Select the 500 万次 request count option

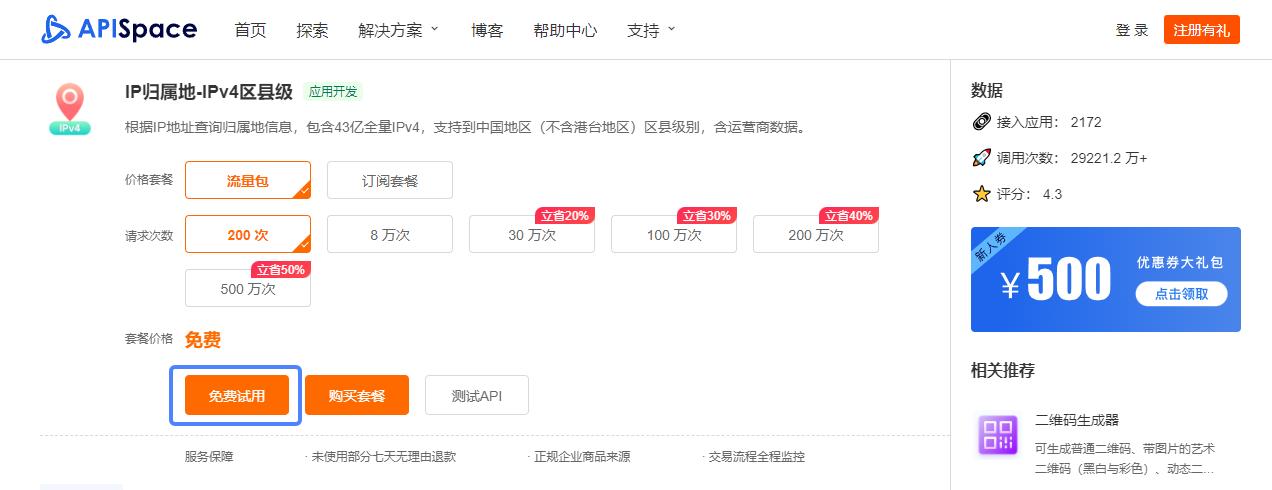[x=248, y=288]
